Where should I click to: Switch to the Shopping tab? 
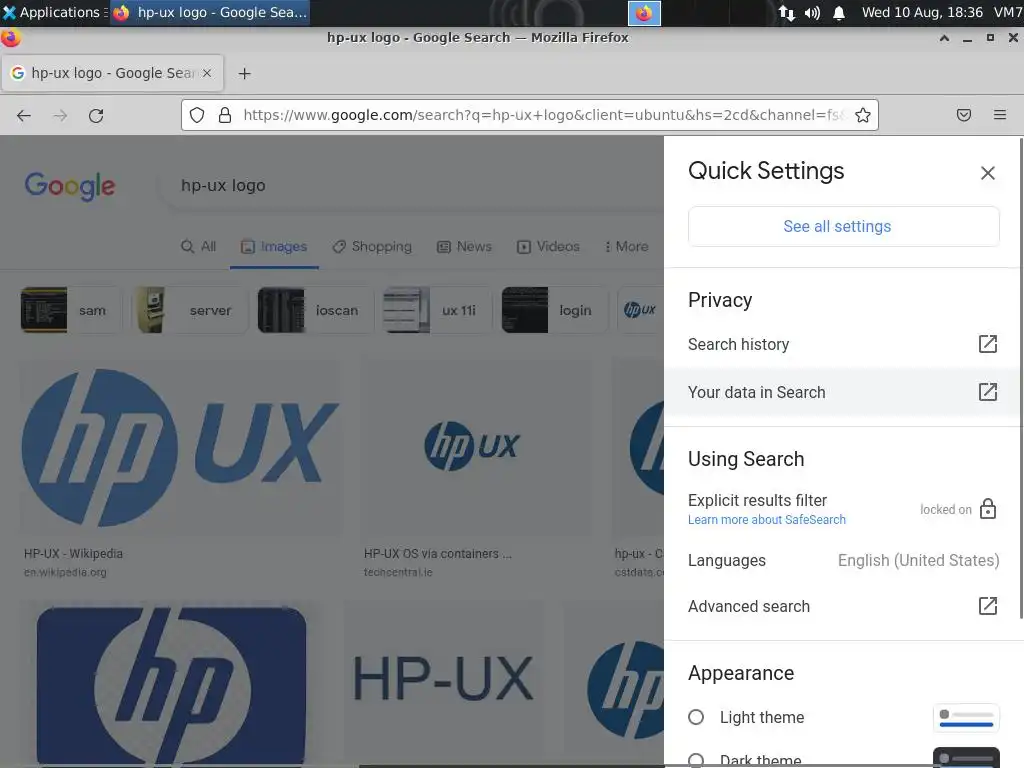click(x=372, y=247)
